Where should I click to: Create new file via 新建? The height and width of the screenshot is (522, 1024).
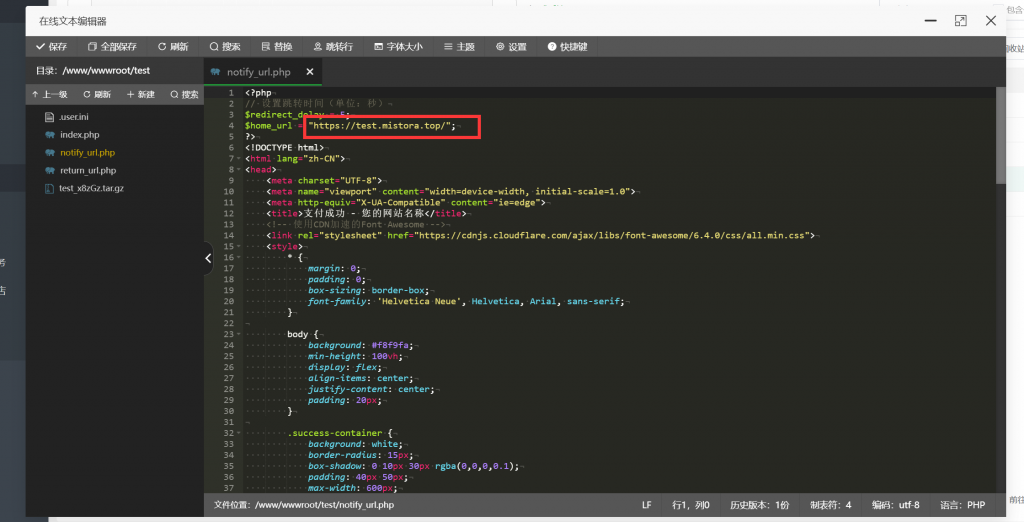click(140, 94)
